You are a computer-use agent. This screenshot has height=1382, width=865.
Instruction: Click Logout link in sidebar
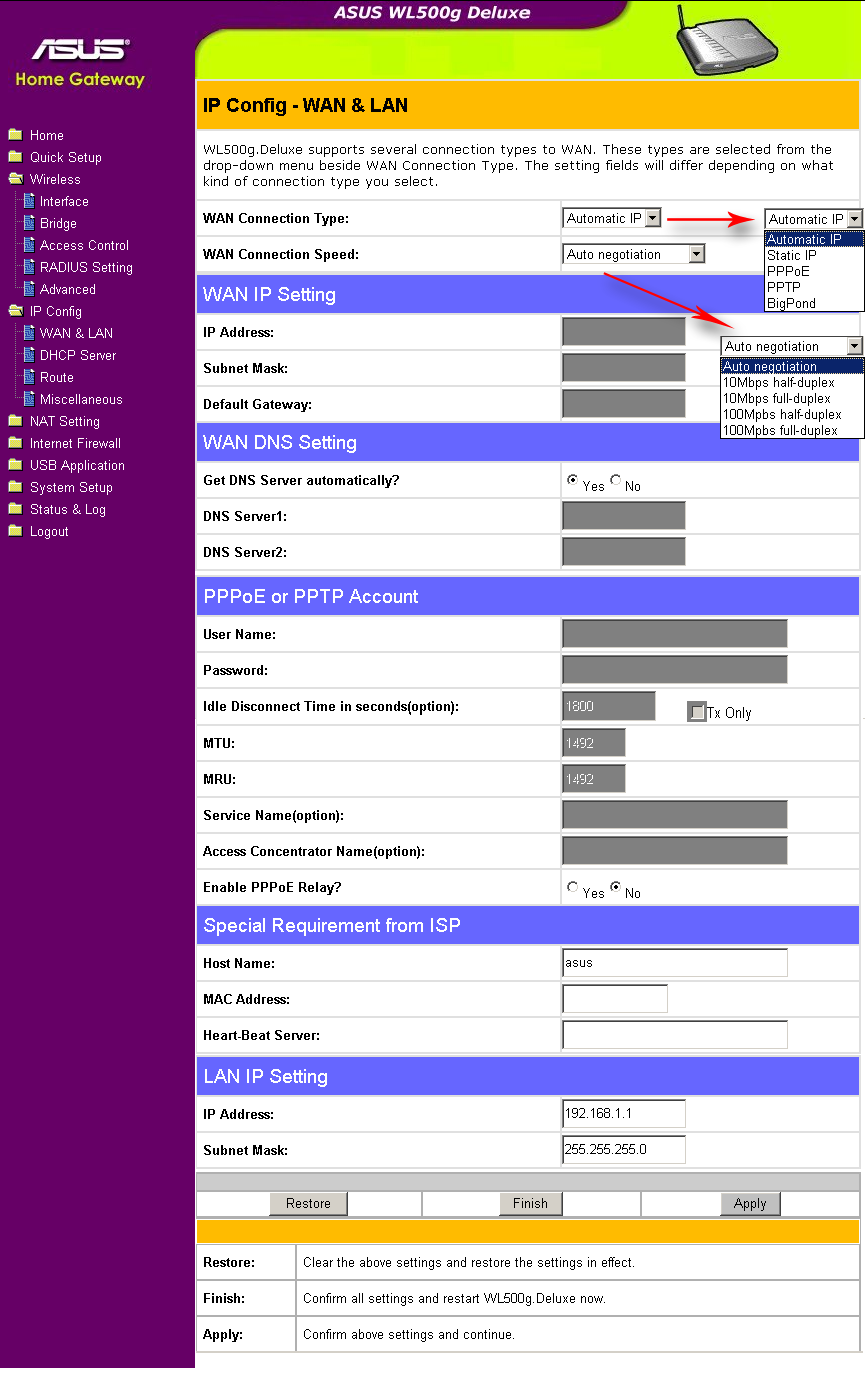(49, 531)
